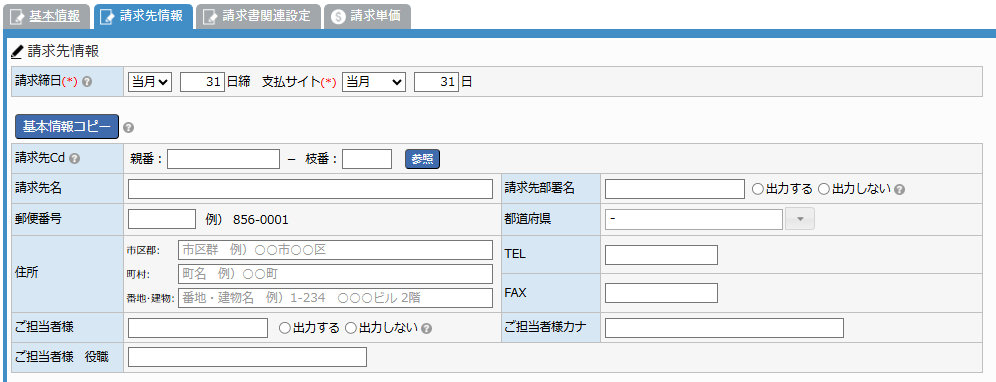
Task: Click help icon after ご担当者様 output options
Action: point(427,328)
